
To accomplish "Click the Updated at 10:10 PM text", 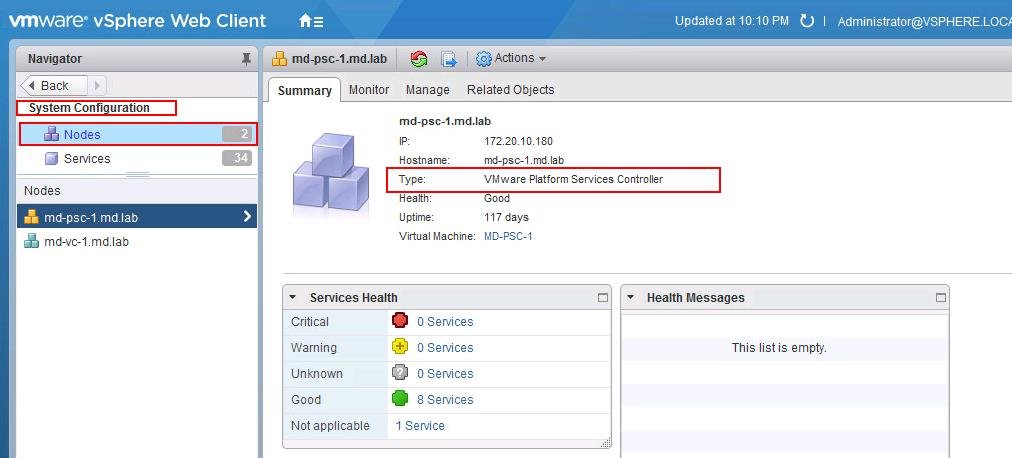I will [x=732, y=21].
